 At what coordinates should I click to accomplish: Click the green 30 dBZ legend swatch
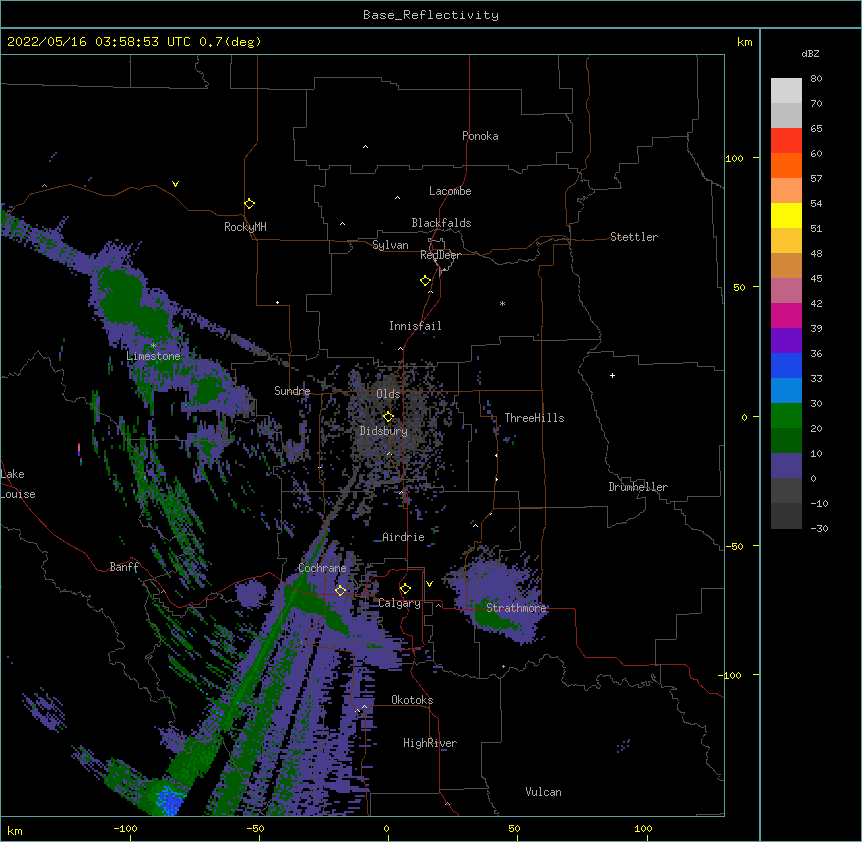[x=786, y=416]
